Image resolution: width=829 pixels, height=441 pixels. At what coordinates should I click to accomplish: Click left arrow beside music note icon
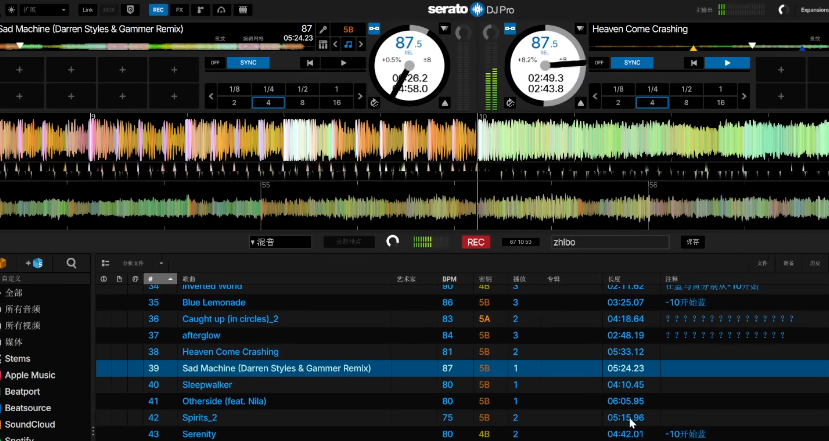tap(335, 44)
